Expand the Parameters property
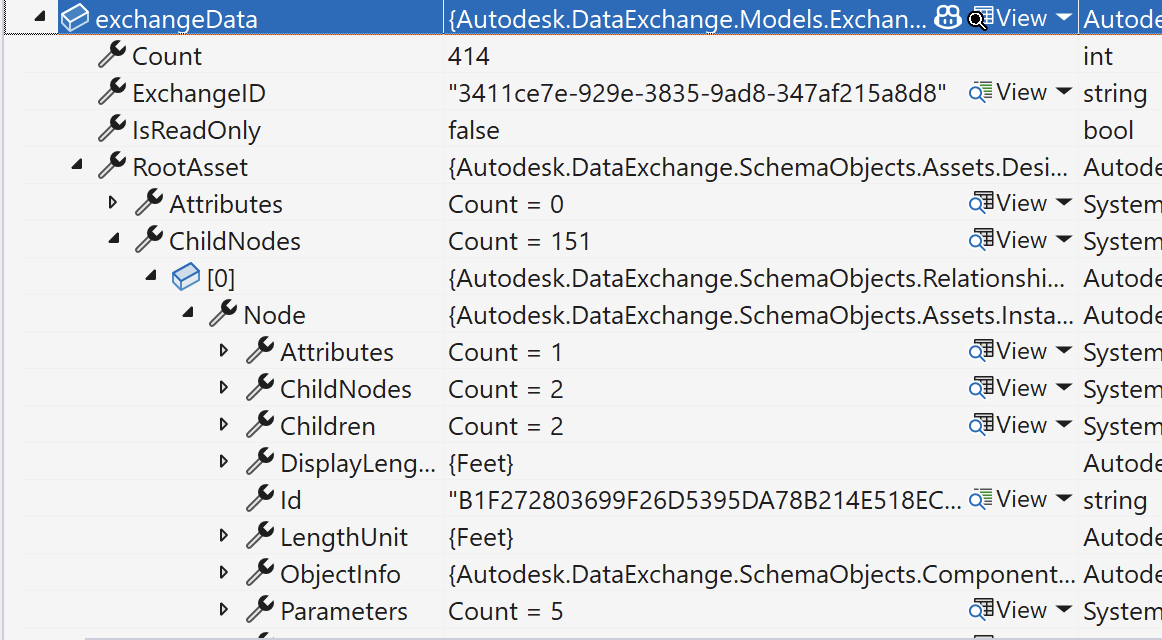The width and height of the screenshot is (1162, 640). [x=224, y=610]
